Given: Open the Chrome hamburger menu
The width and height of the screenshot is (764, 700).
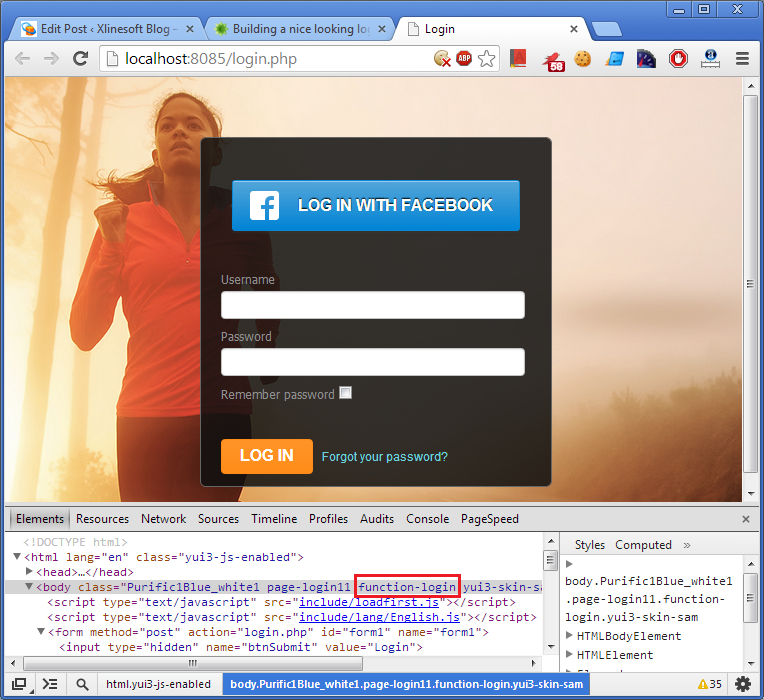Looking at the screenshot, I should [742, 59].
